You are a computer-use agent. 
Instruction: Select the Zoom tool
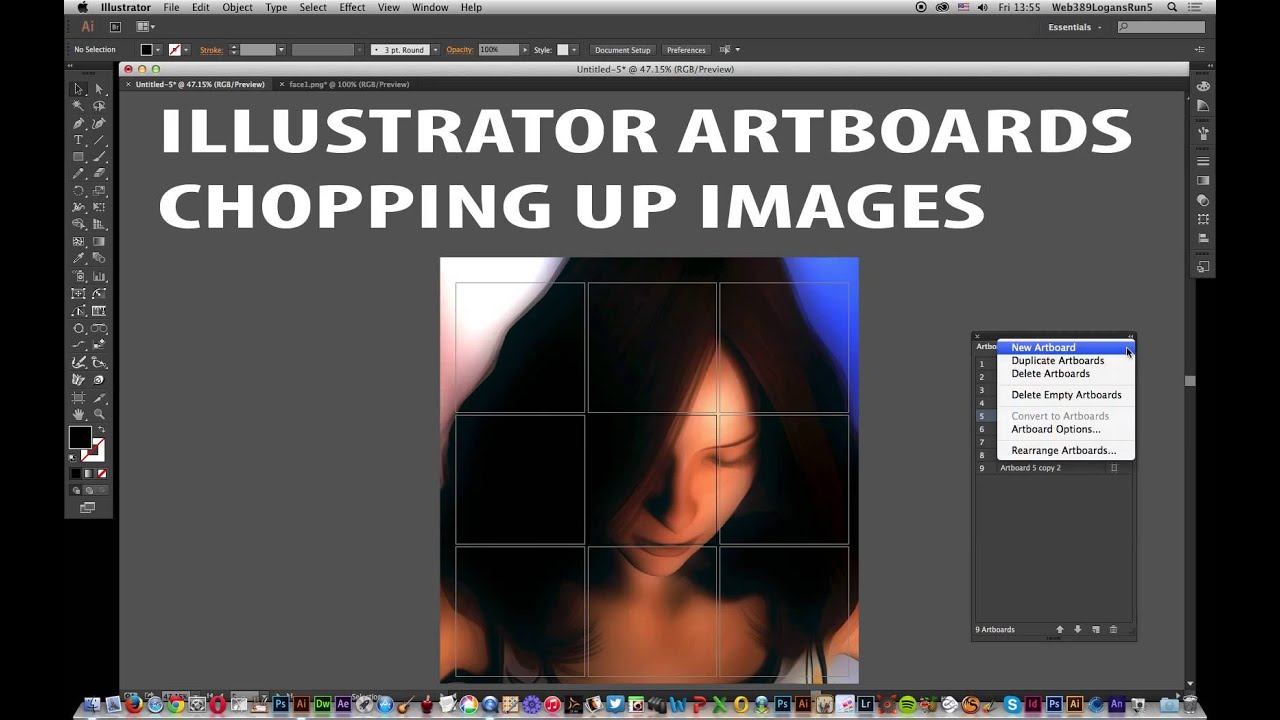pos(99,414)
